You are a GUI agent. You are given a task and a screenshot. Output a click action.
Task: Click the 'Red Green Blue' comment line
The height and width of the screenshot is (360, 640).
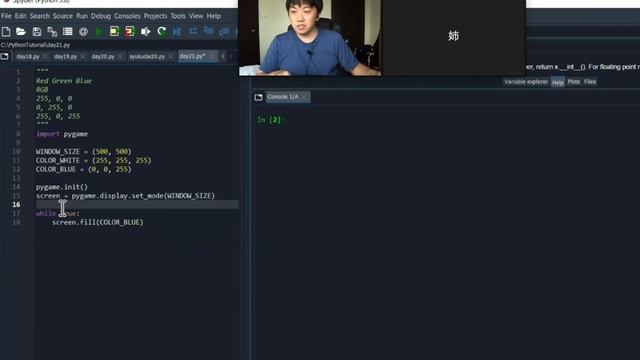coord(64,81)
